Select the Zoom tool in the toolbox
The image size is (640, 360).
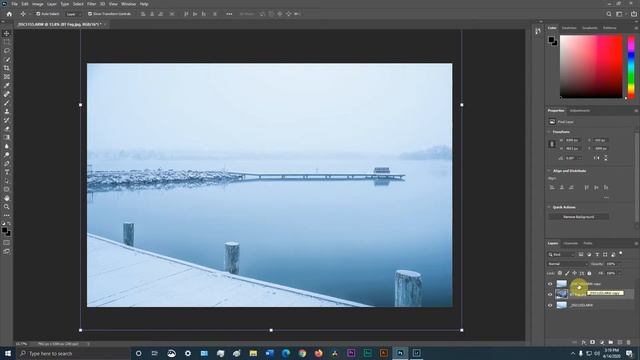pos(7,207)
